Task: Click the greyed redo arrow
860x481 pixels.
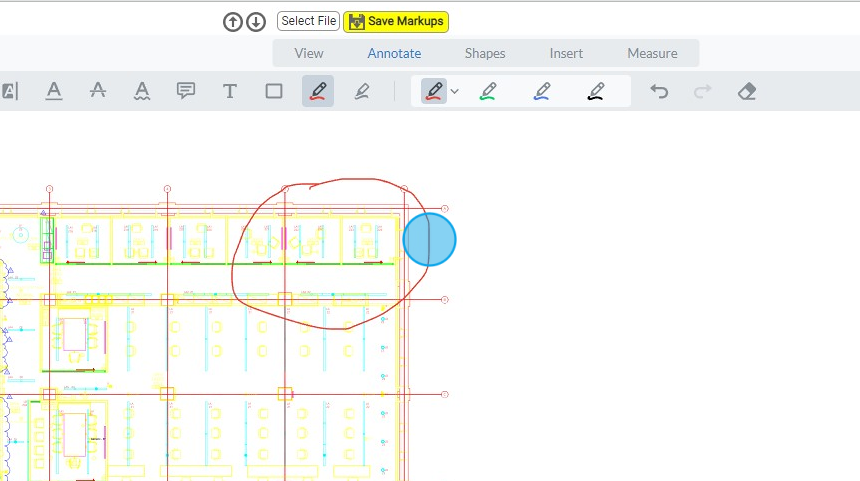Action: pyautogui.click(x=703, y=91)
